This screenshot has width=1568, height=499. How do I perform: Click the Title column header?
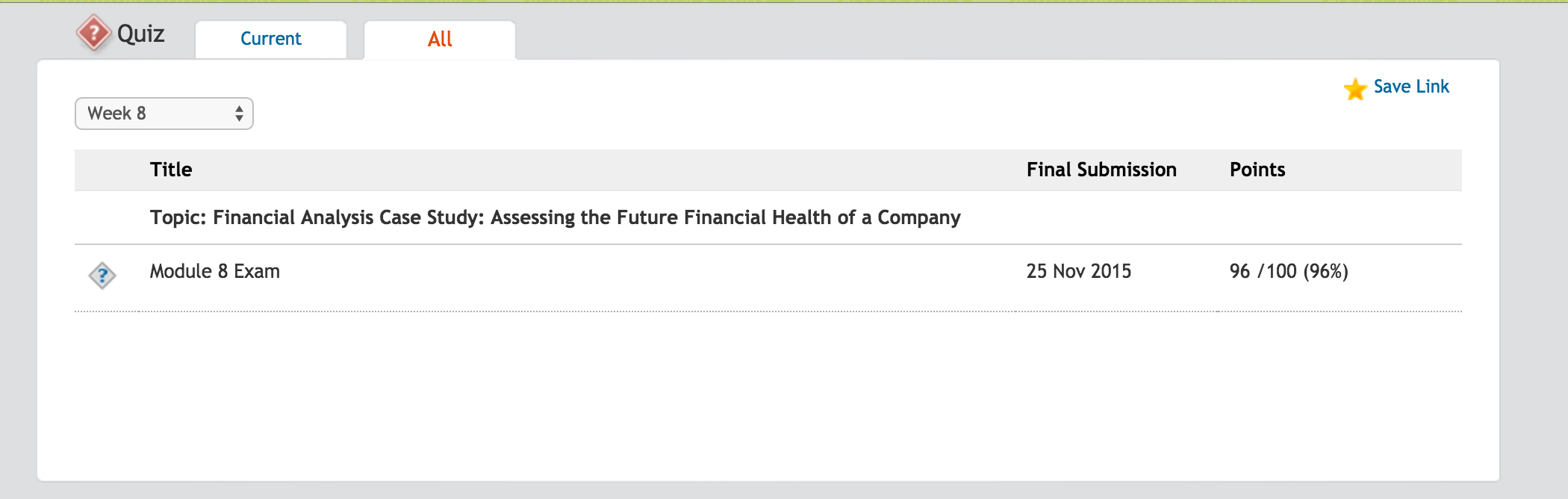(x=171, y=170)
